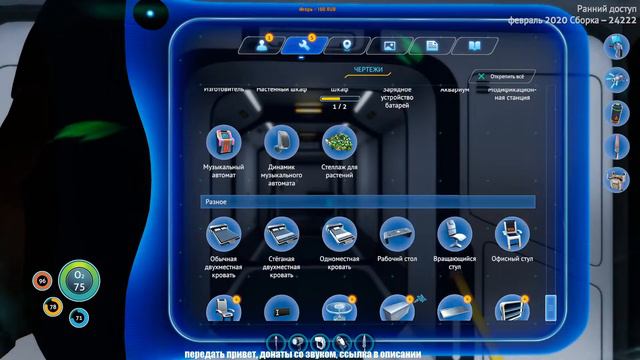Click the O₂ oxygen gauge showing 75

(x=79, y=281)
